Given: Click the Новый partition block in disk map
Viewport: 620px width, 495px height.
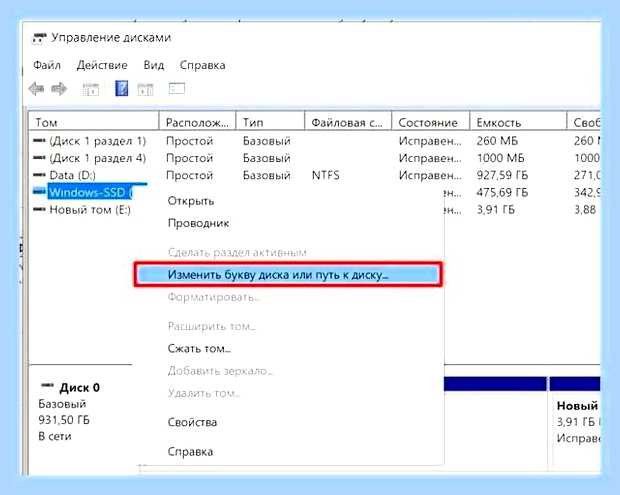Looking at the screenshot, I should 575,423.
